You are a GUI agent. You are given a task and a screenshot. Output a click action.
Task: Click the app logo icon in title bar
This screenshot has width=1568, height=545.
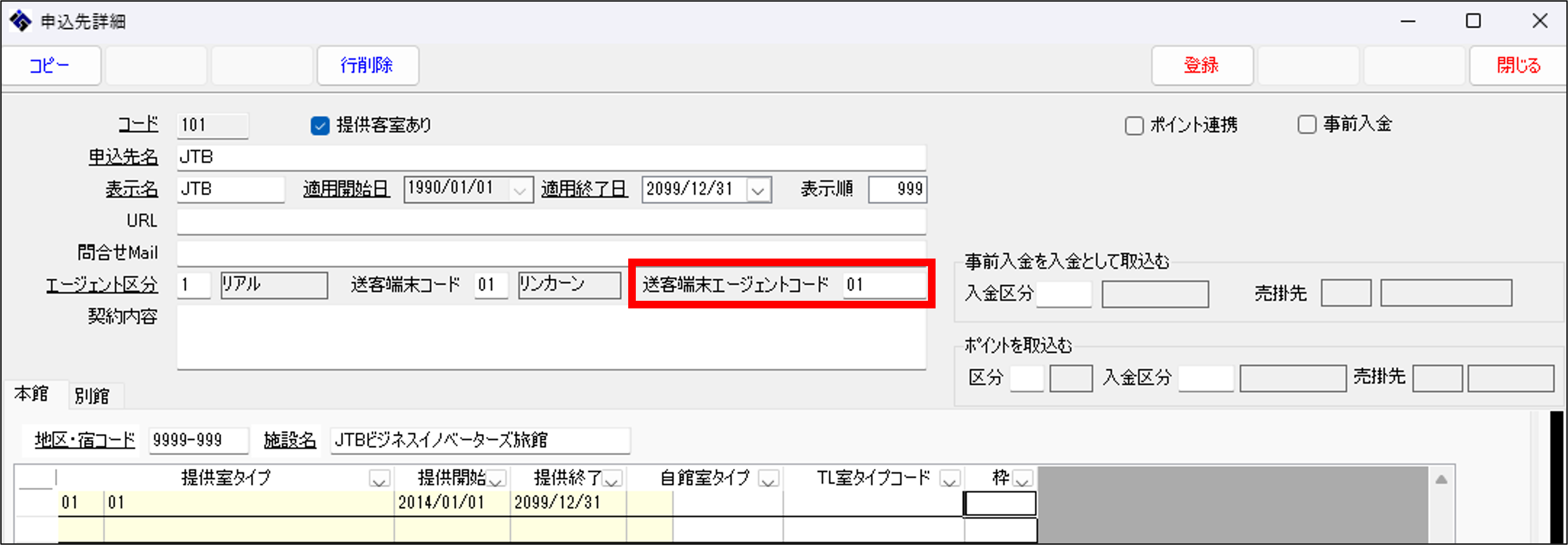click(20, 21)
